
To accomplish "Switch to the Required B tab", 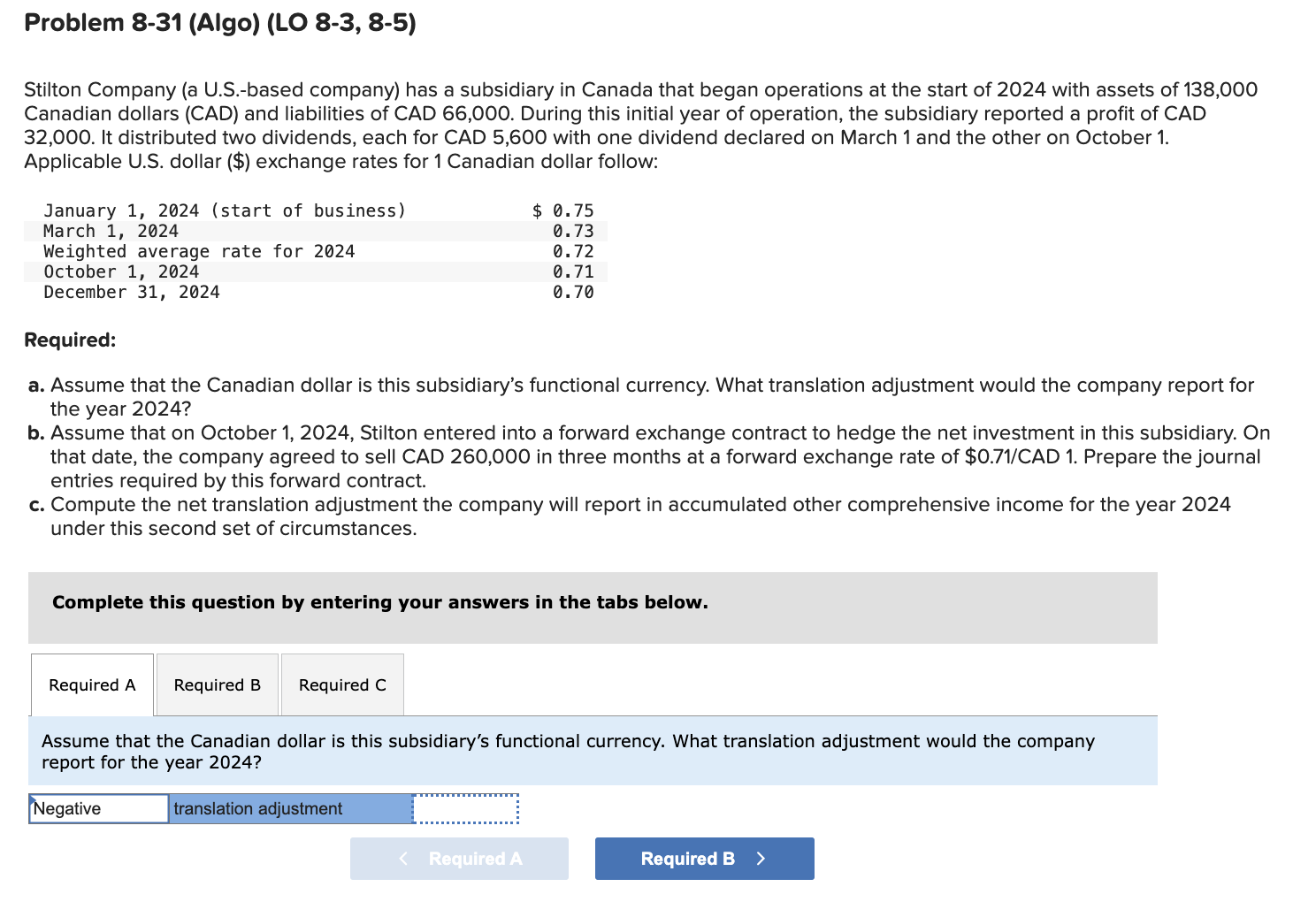I will [217, 685].
